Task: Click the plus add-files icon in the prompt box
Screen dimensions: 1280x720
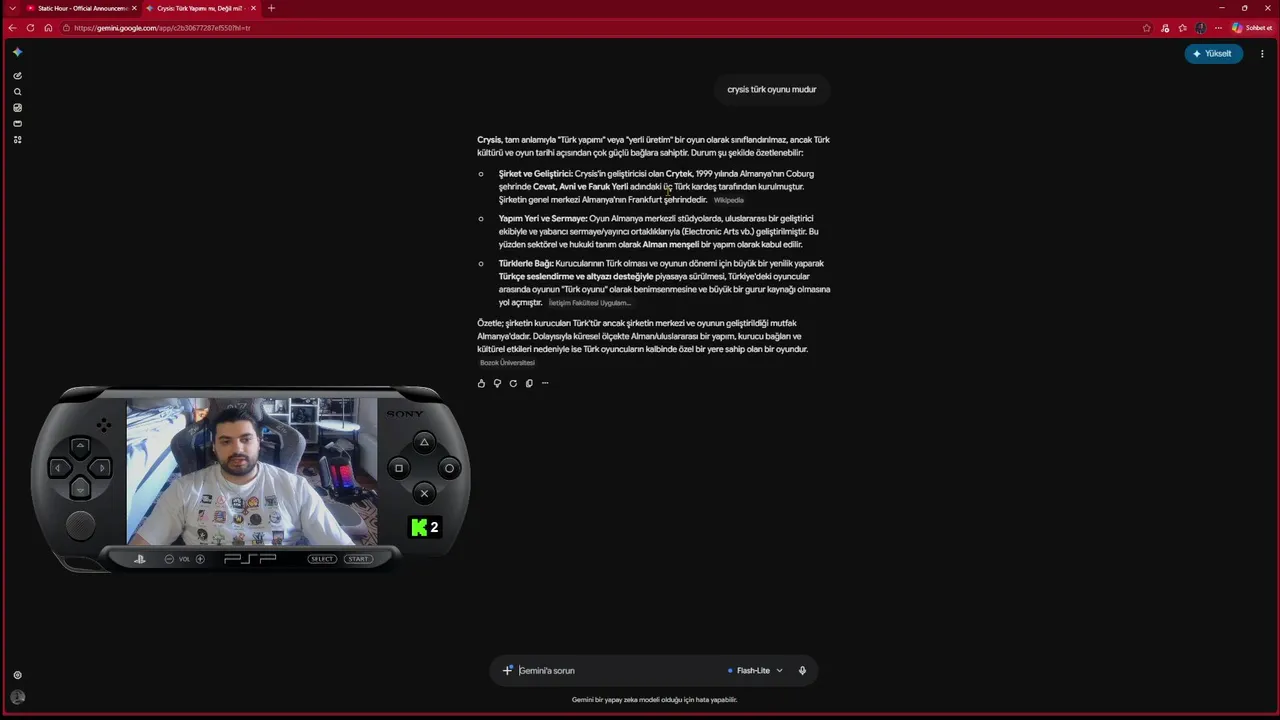Action: click(508, 670)
